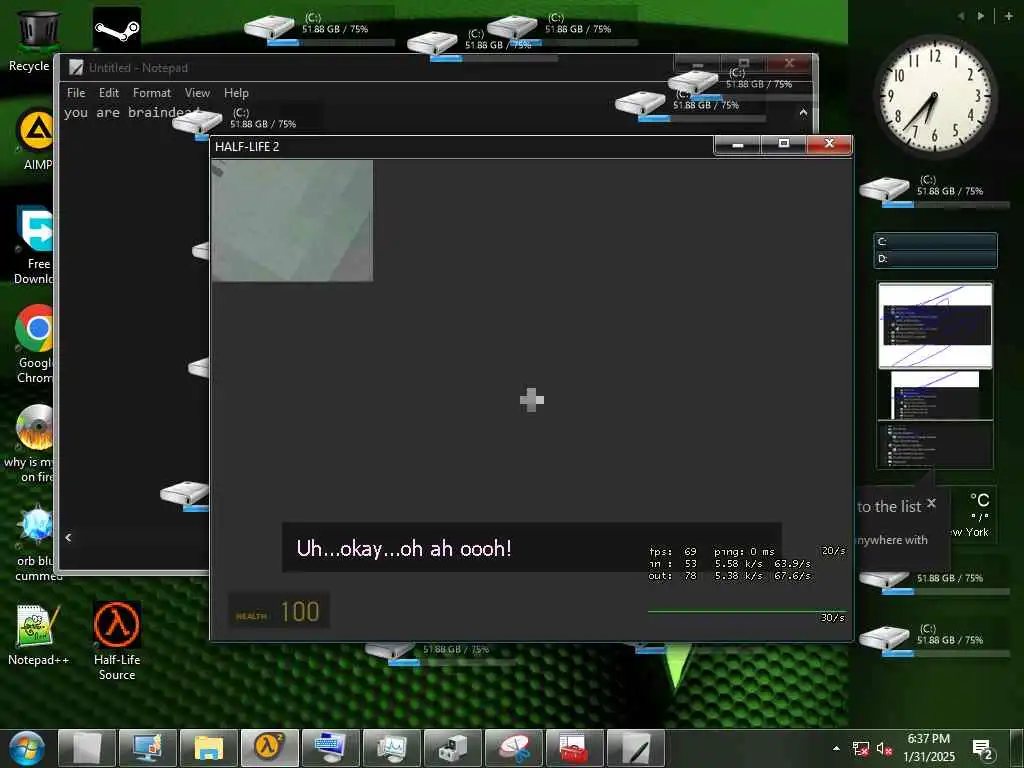
Task: Open the Edit menu in Notepad
Action: click(108, 93)
